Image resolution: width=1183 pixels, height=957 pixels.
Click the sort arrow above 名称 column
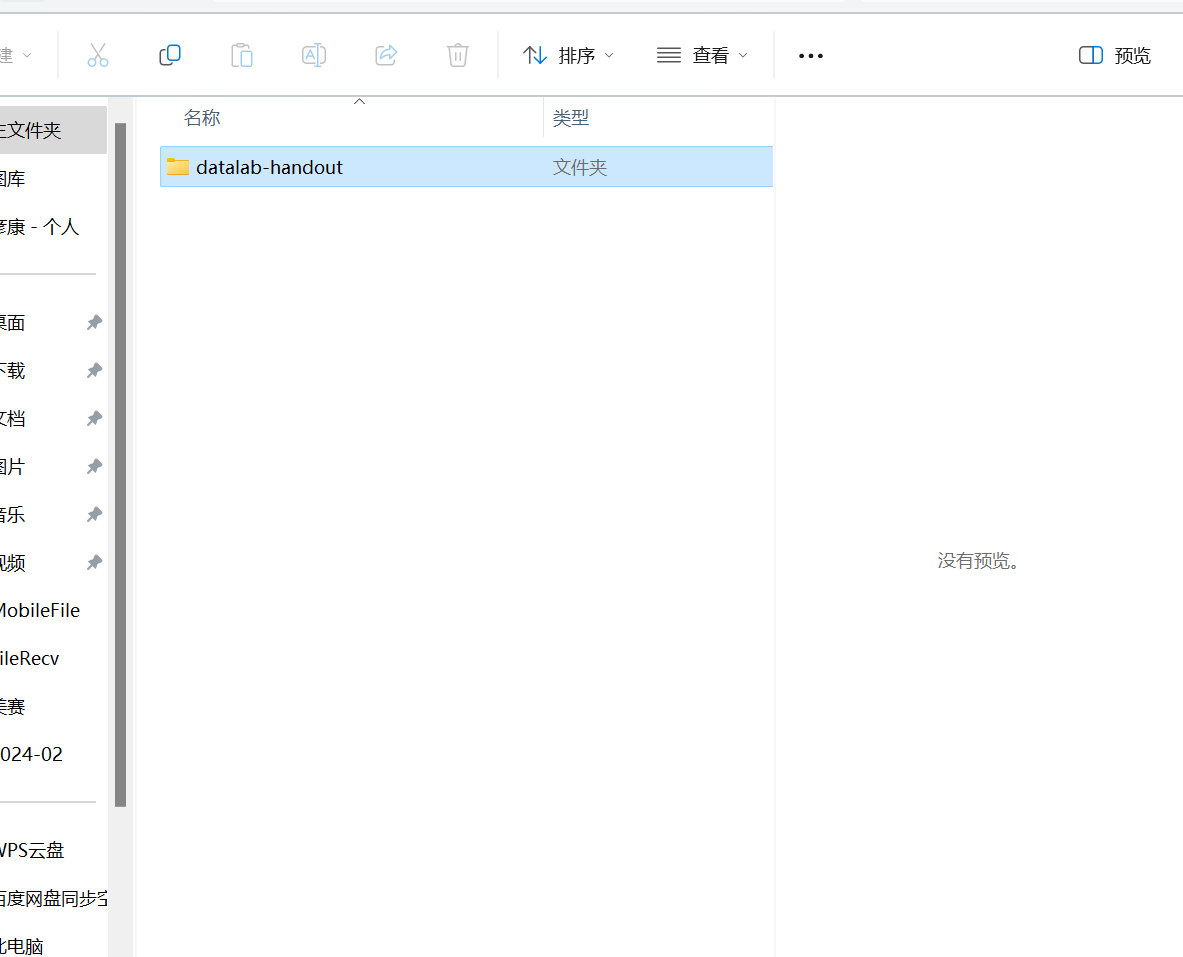click(x=360, y=101)
